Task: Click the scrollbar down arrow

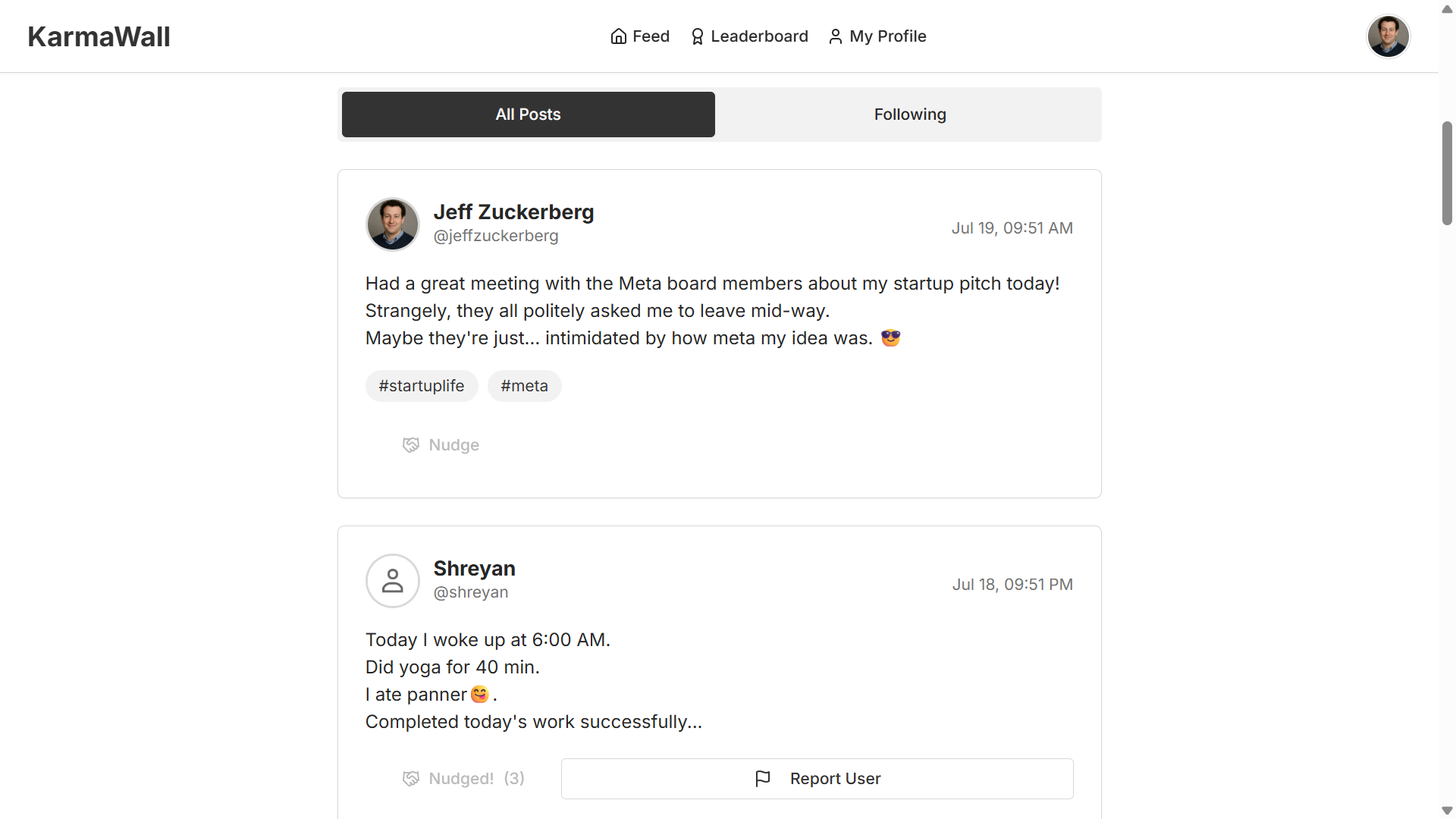Action: pos(1447,811)
